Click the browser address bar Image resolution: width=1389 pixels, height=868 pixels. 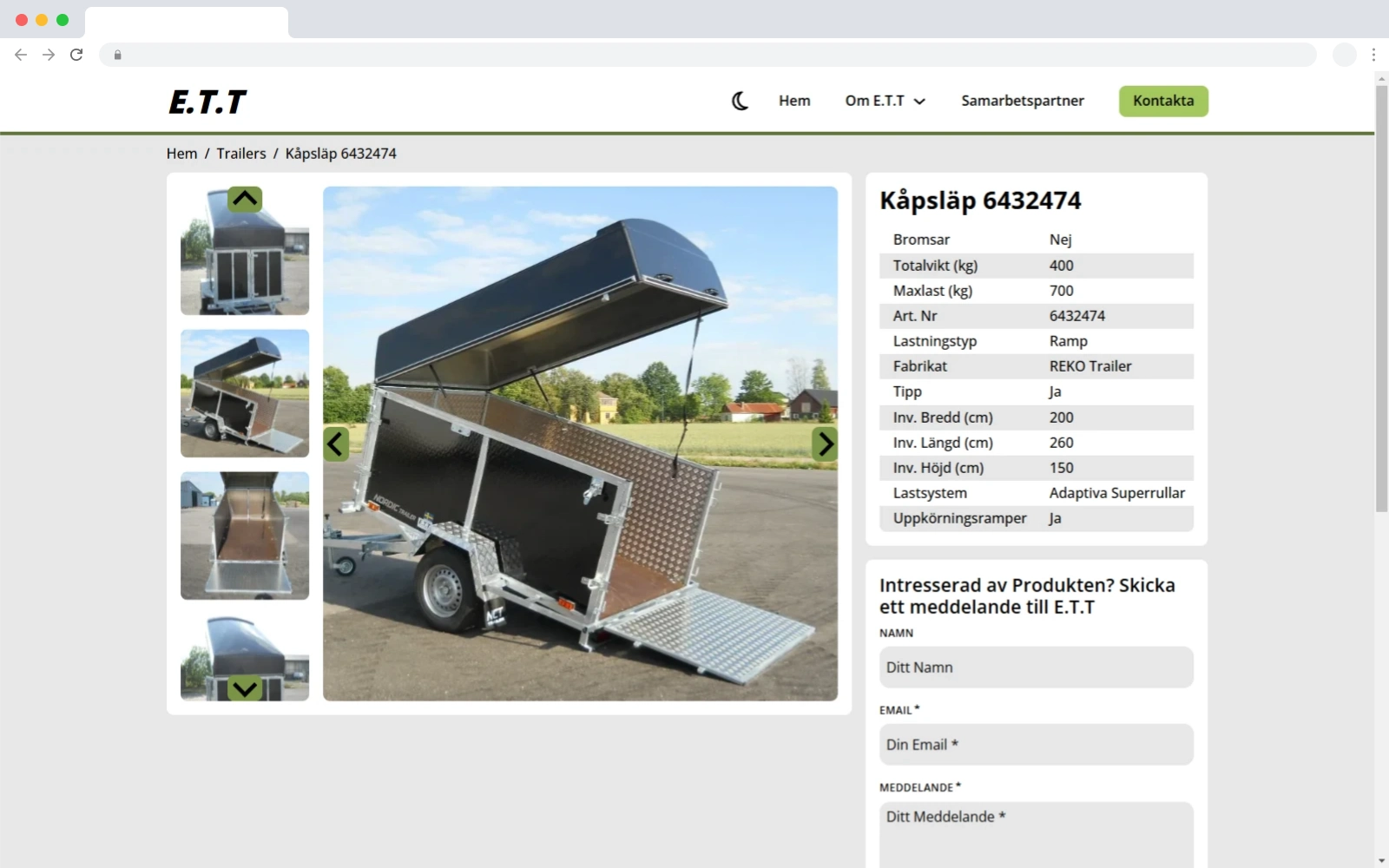point(708,55)
